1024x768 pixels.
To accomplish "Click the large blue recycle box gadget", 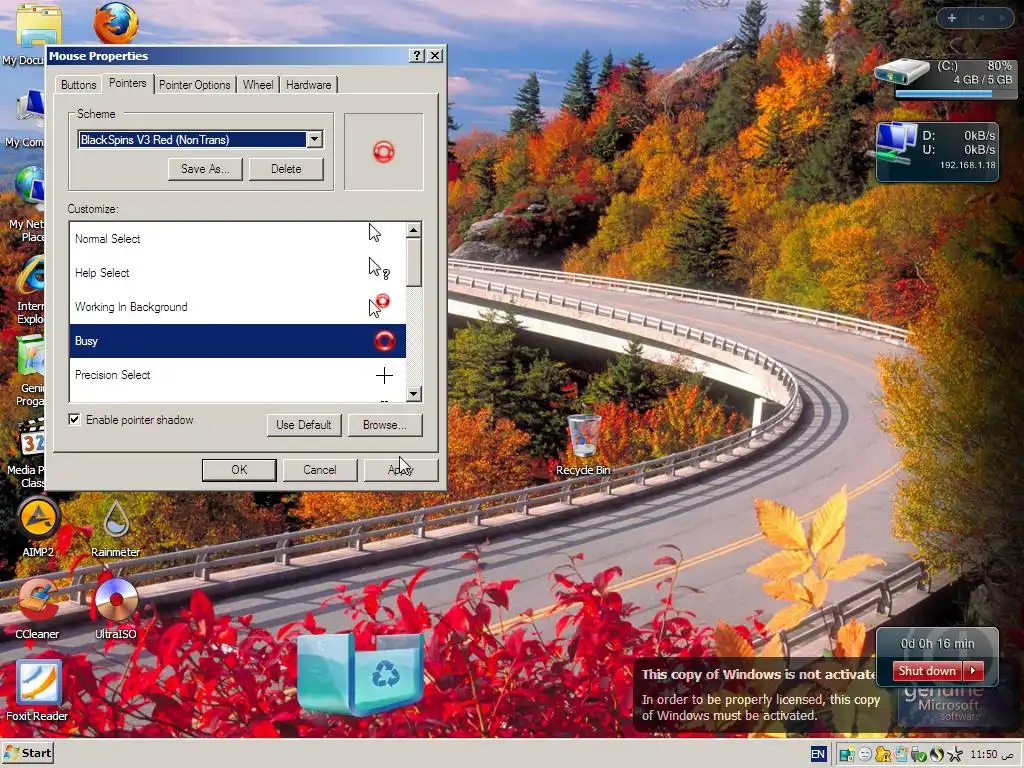I will tap(360, 673).
